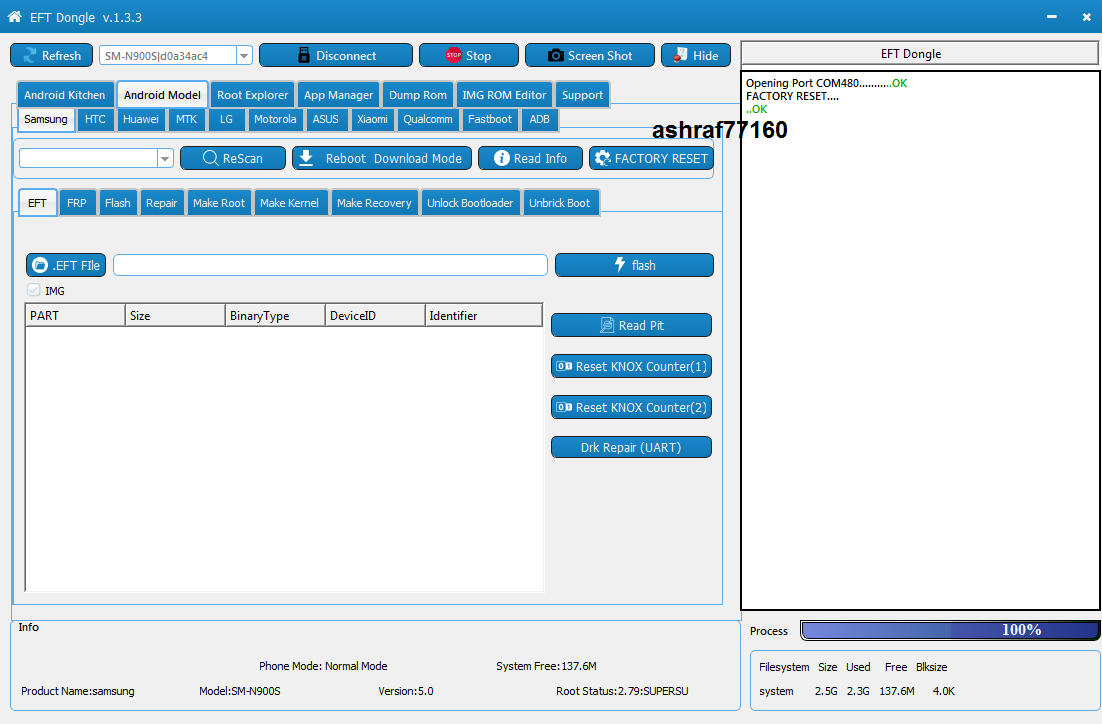
Task: Select the ASUS brand tab
Action: pos(325,119)
